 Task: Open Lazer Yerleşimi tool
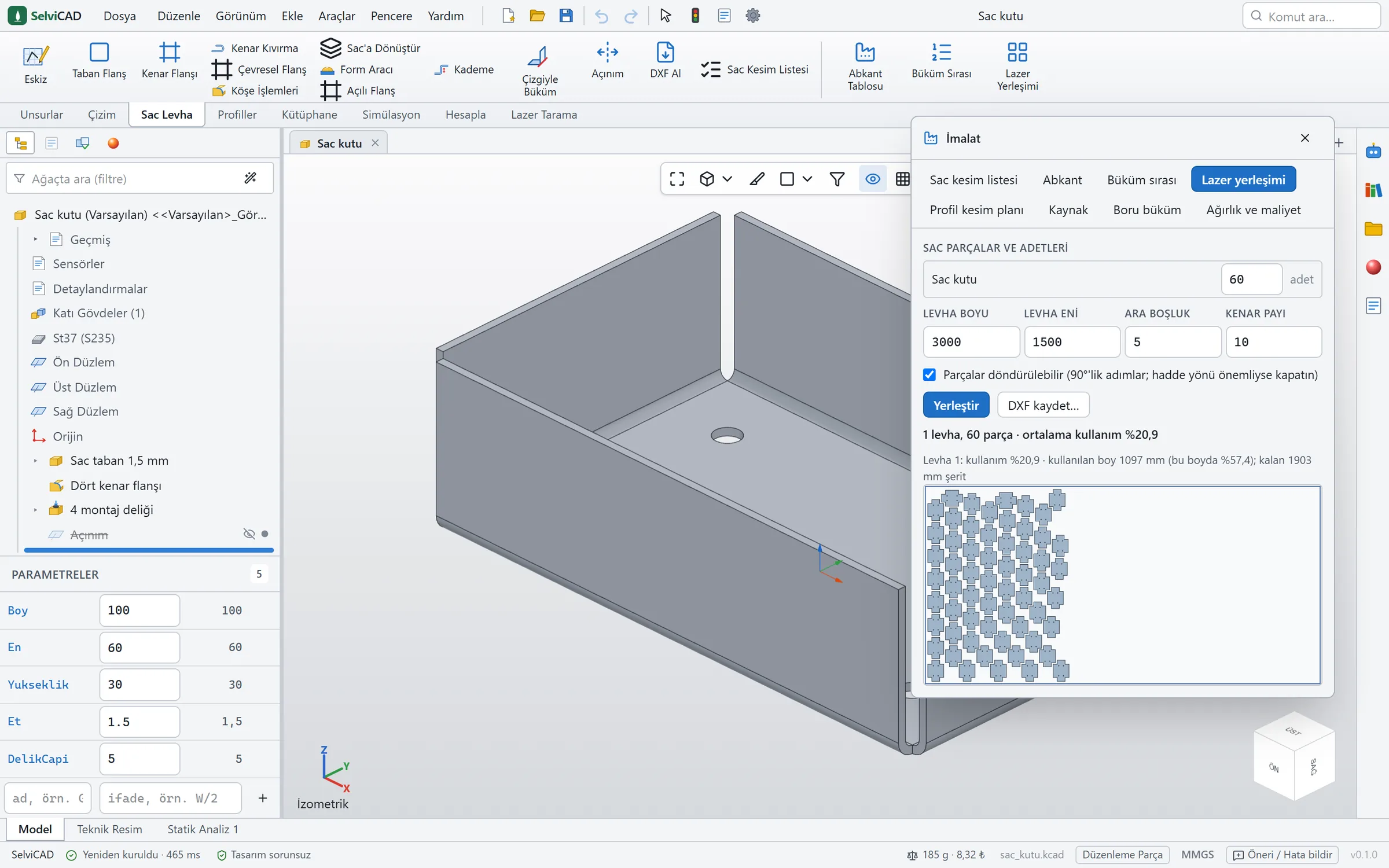tap(1017, 66)
